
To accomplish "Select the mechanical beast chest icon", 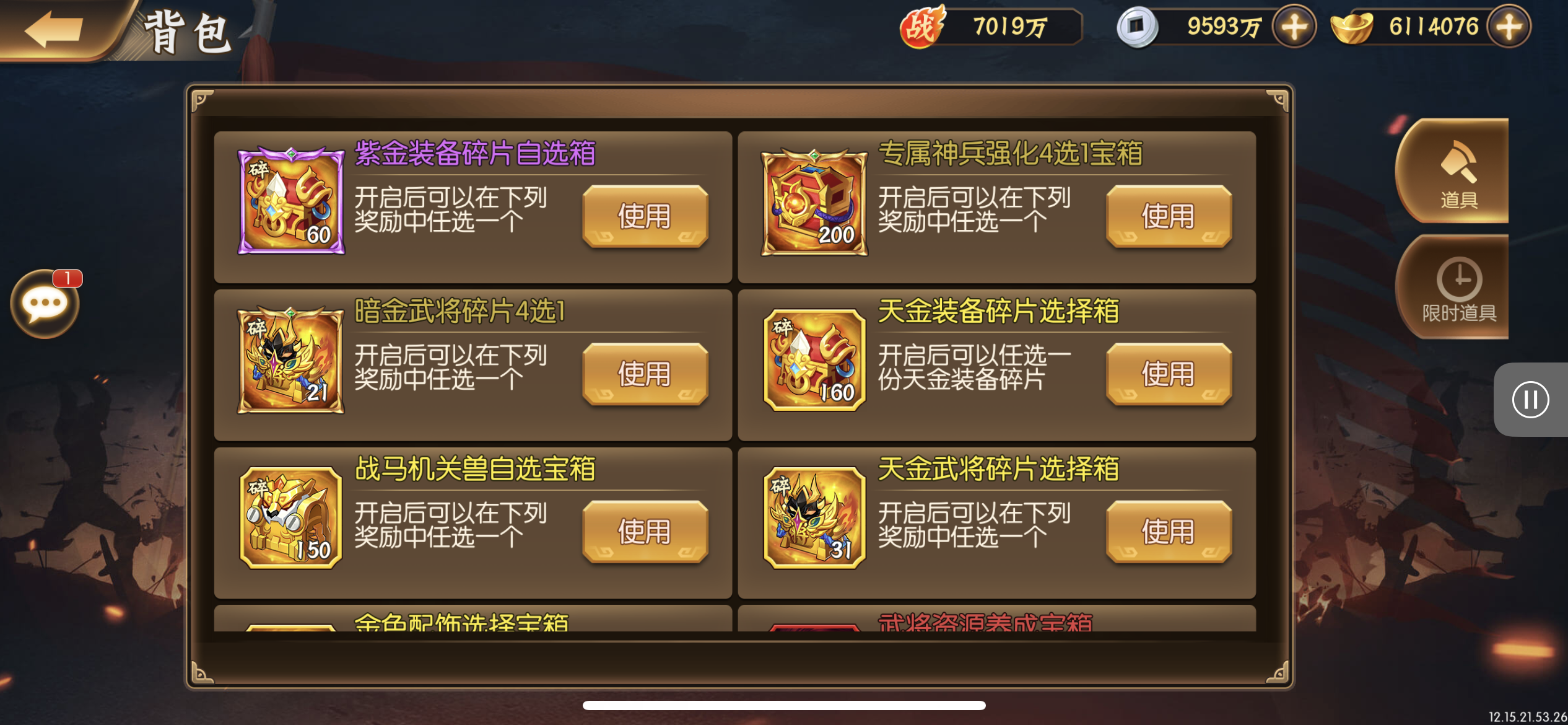I will 291,517.
